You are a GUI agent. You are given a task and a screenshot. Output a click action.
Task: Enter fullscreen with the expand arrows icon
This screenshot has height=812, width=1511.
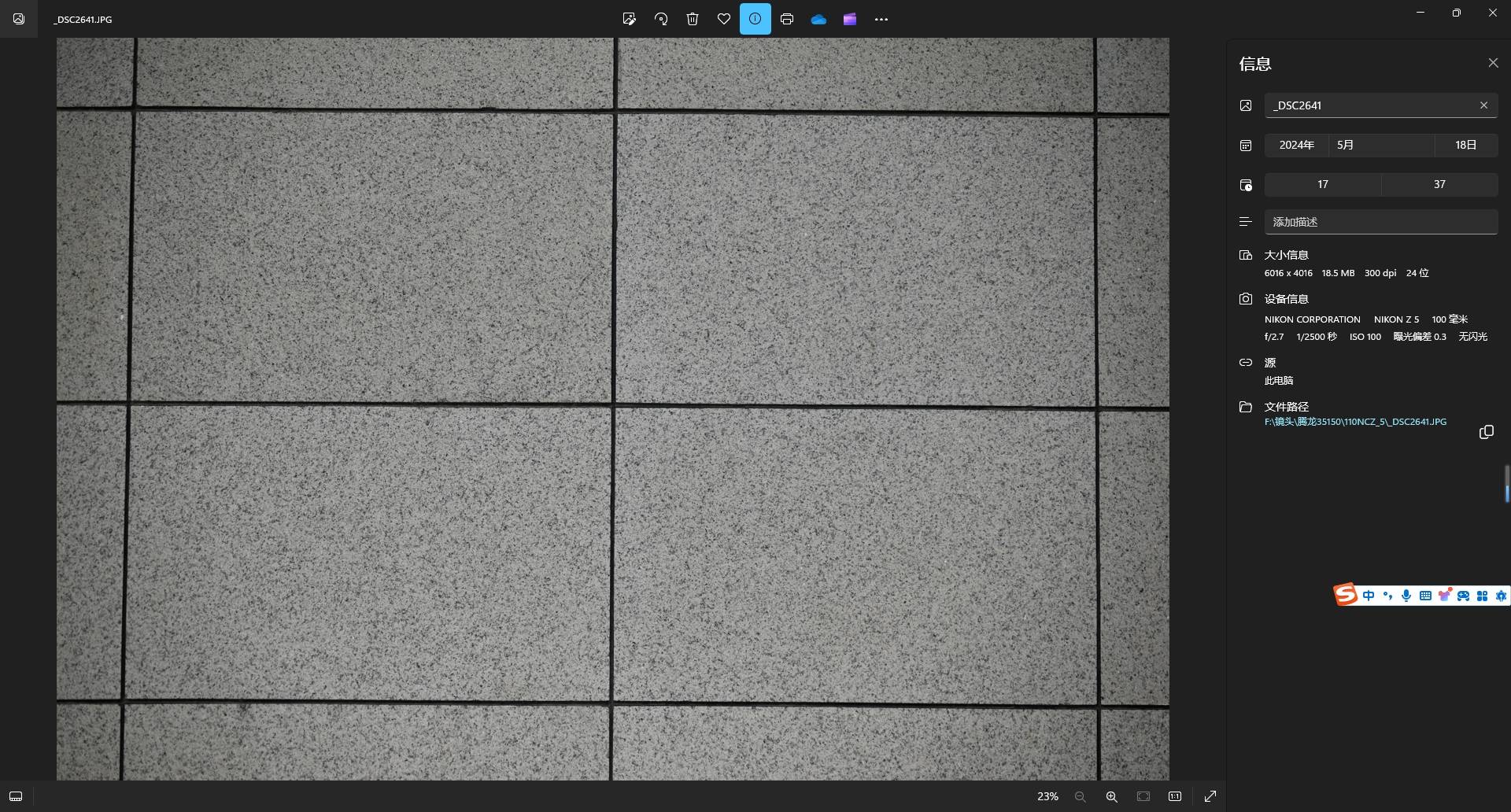(x=1210, y=796)
